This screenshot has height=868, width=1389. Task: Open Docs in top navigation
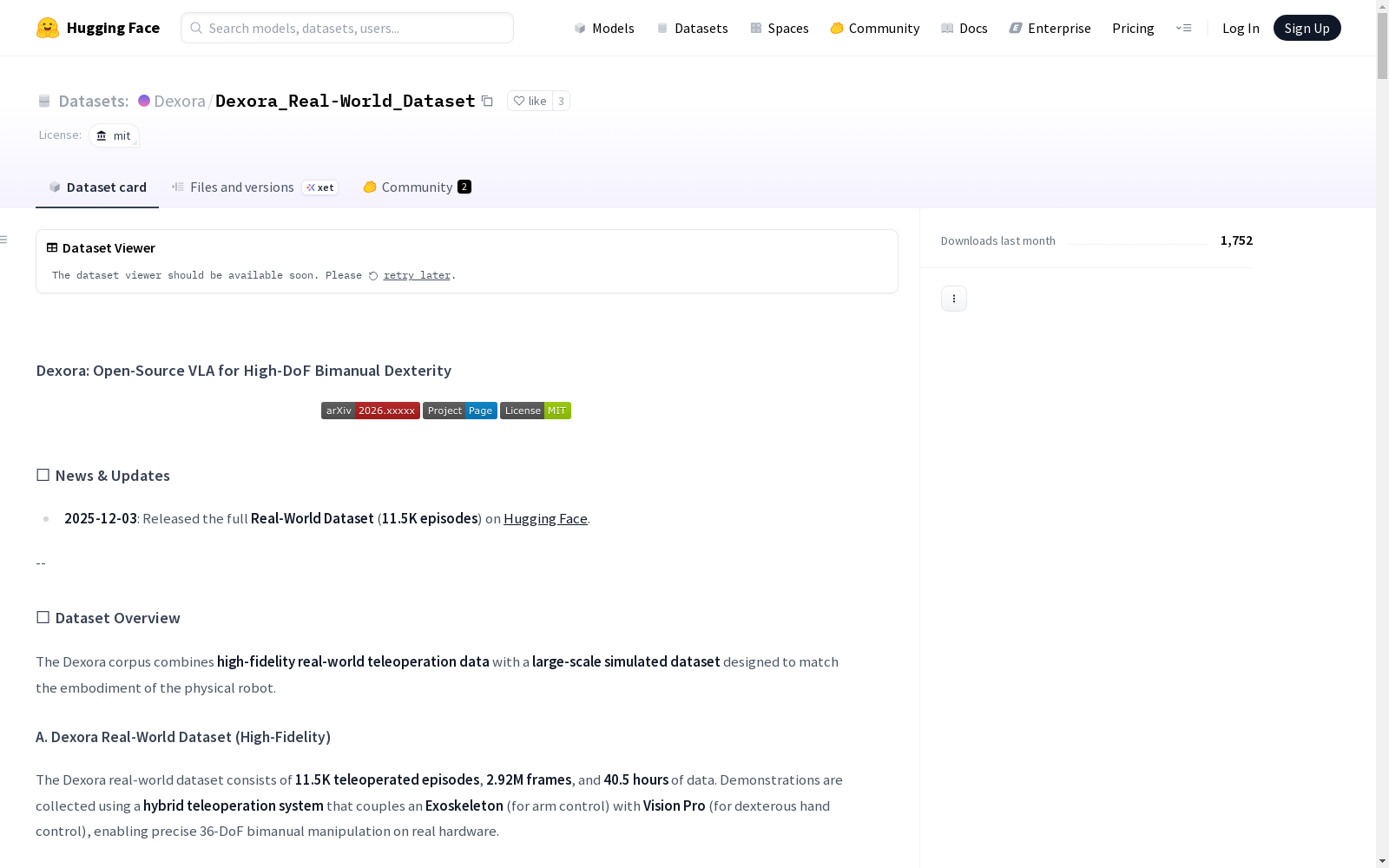click(964, 28)
